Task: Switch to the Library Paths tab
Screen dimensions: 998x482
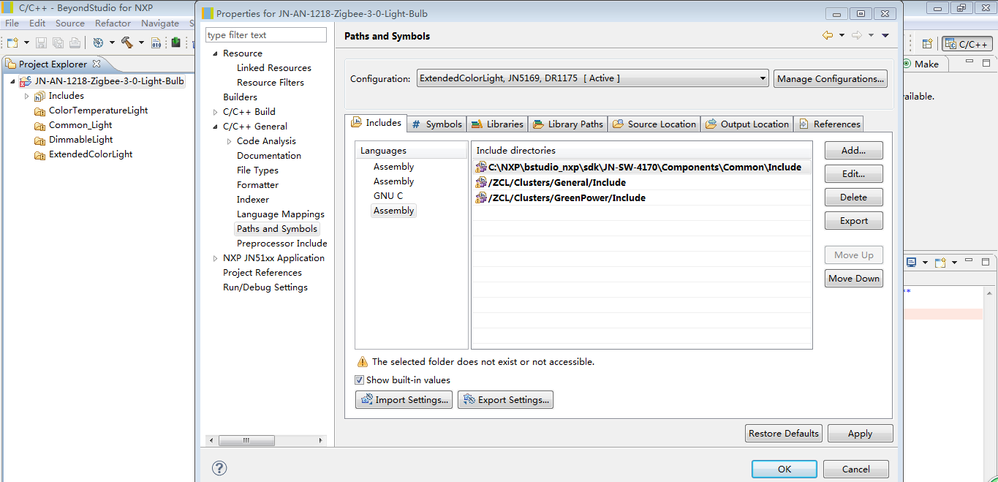Action: (568, 124)
